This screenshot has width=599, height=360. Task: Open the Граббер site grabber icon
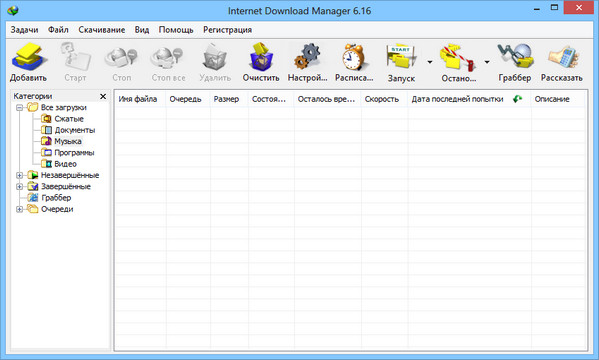[x=515, y=57]
